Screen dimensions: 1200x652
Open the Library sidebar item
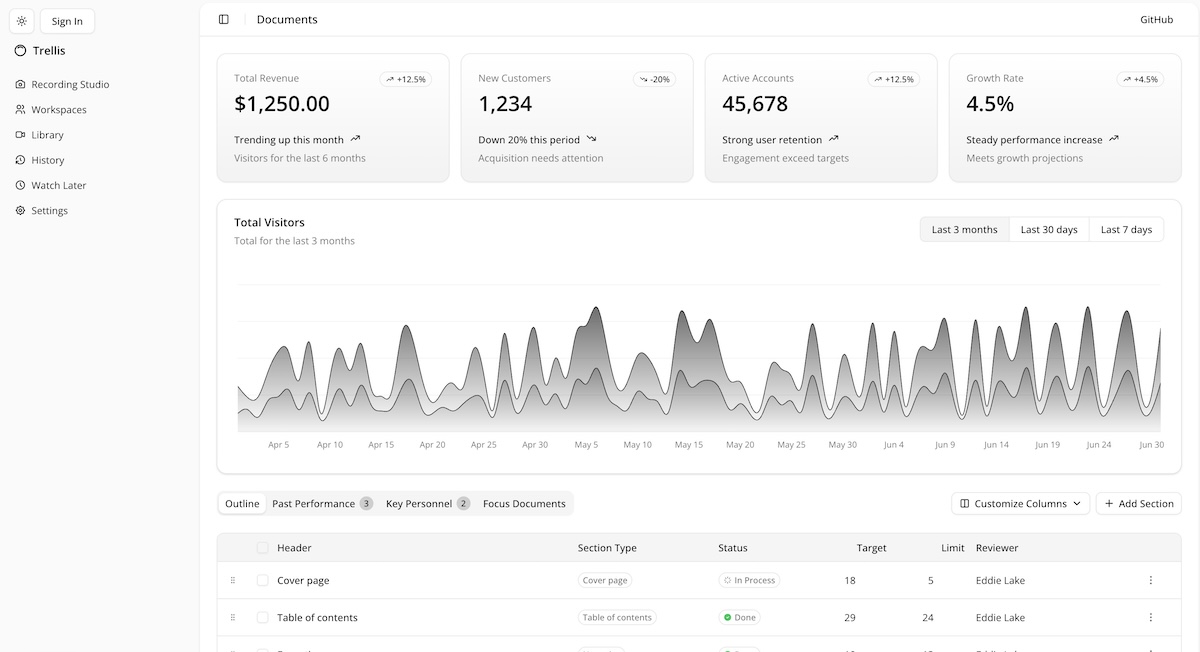tap(47, 135)
